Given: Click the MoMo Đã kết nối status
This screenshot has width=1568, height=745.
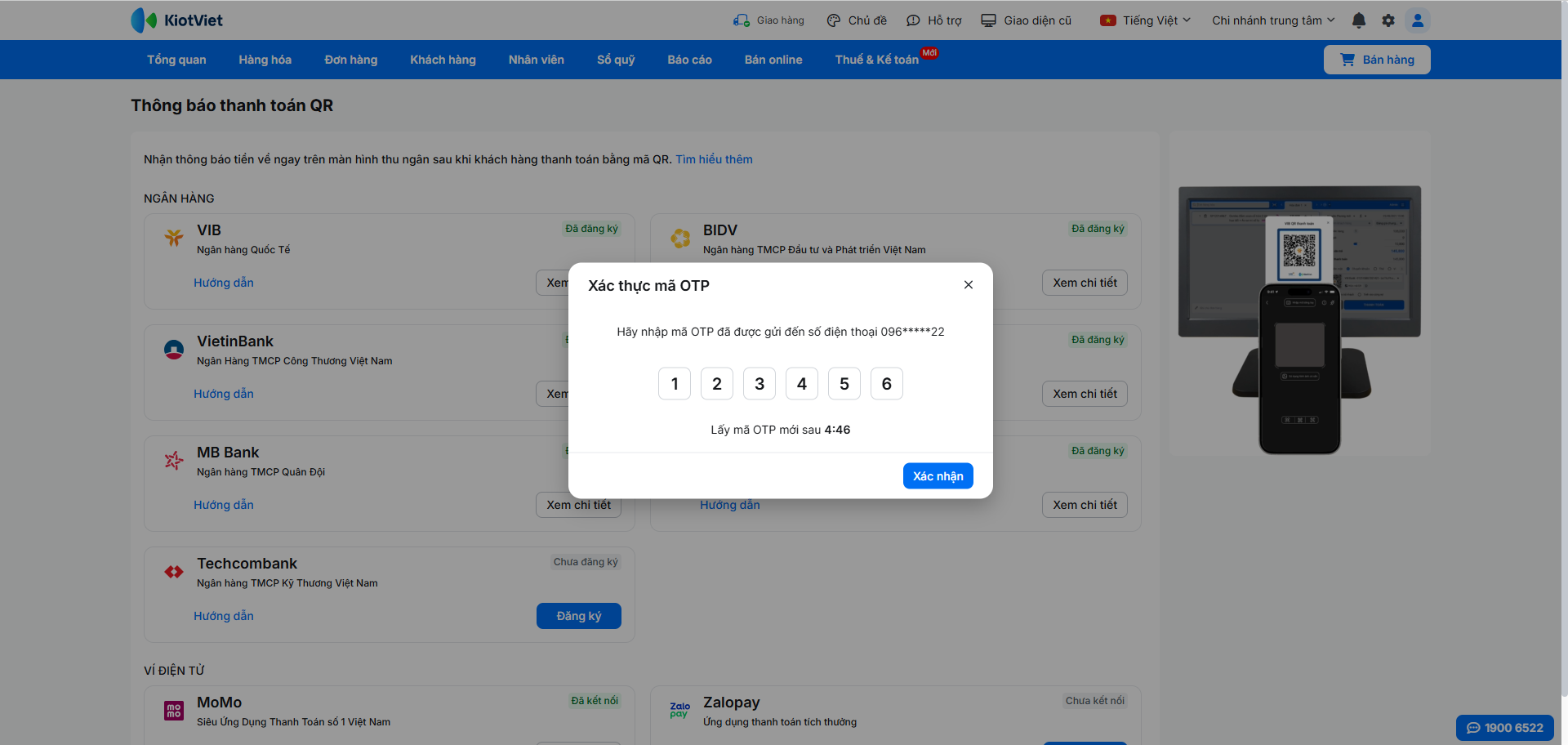Looking at the screenshot, I should pos(595,701).
